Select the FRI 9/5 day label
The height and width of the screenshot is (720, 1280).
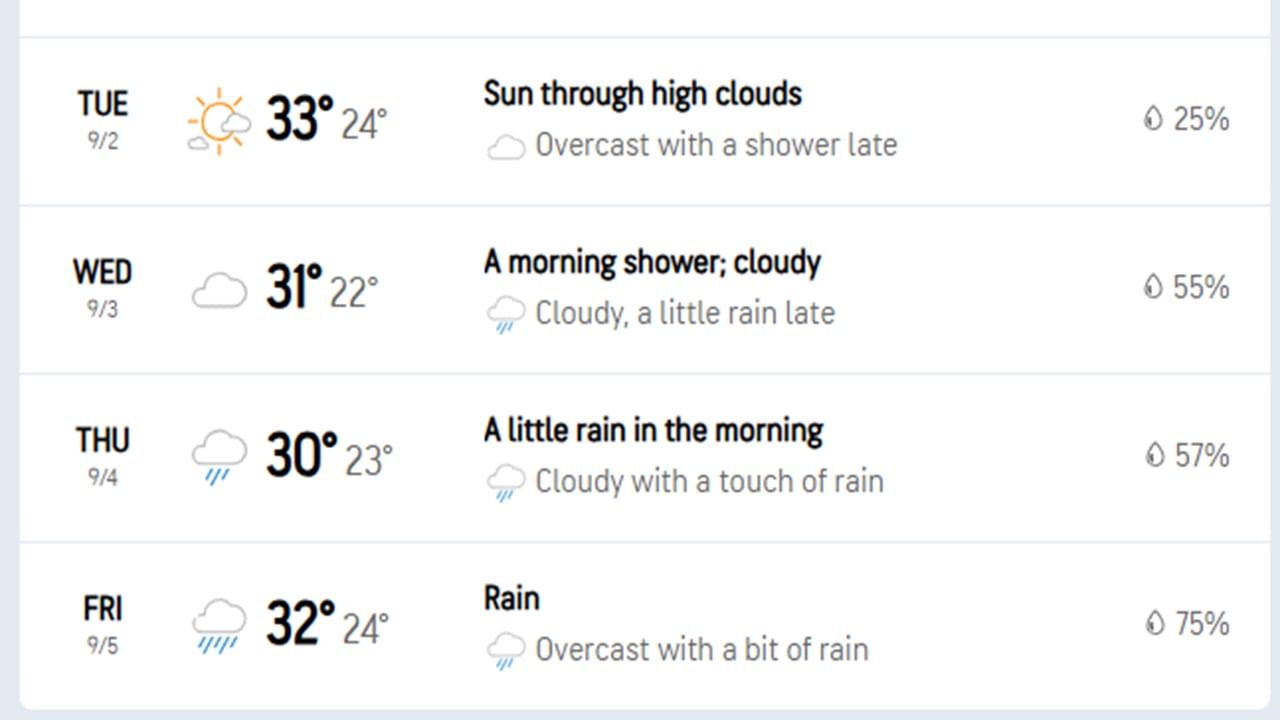[x=102, y=622]
